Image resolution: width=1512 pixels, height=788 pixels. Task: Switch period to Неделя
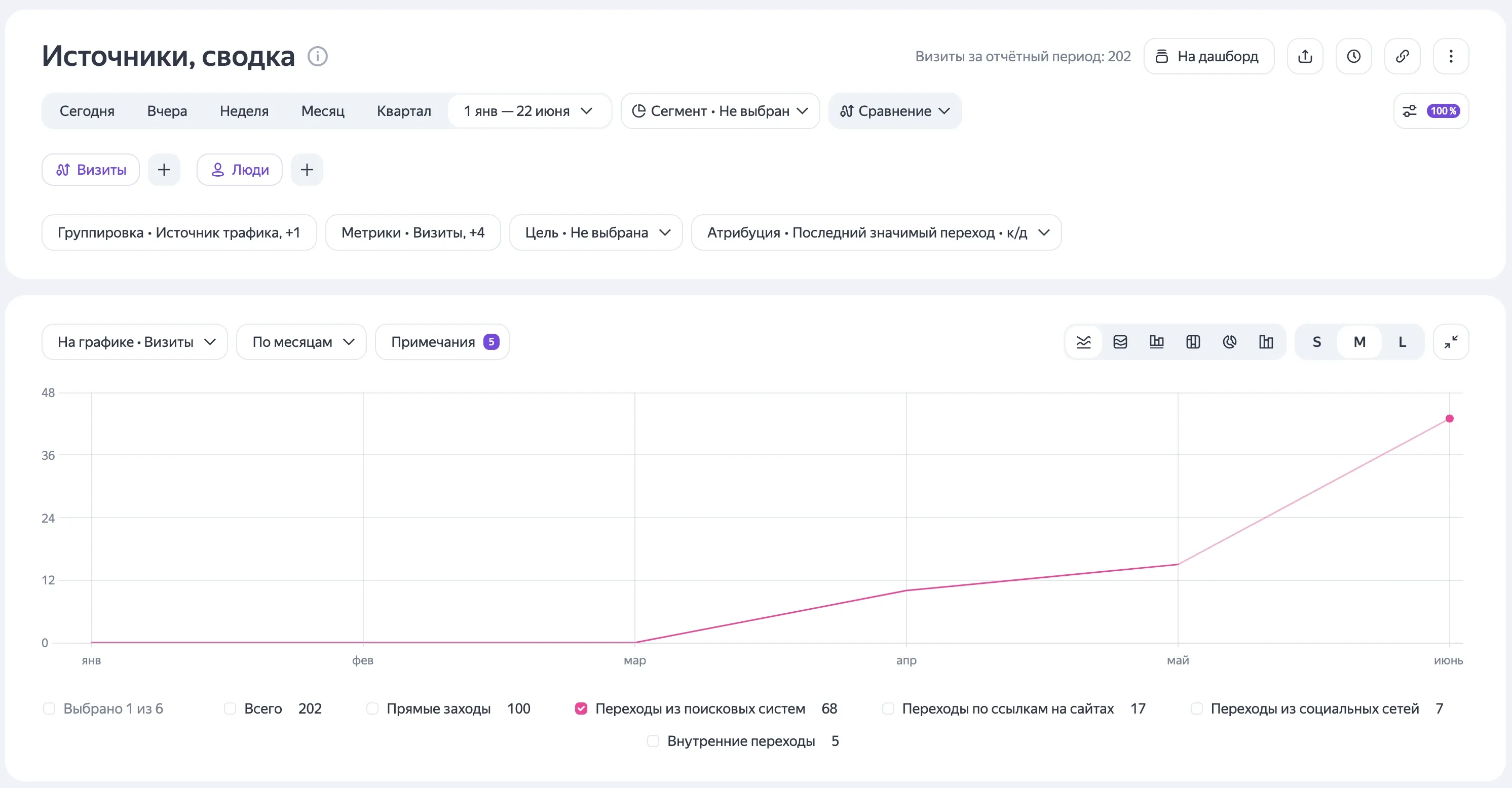click(244, 111)
